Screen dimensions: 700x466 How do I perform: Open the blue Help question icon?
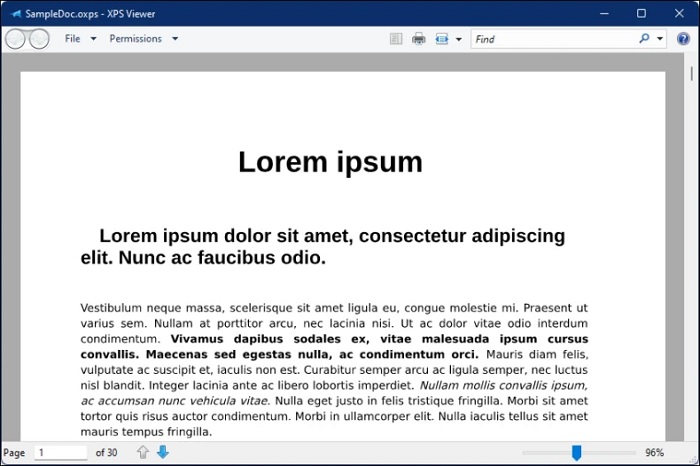tap(683, 39)
